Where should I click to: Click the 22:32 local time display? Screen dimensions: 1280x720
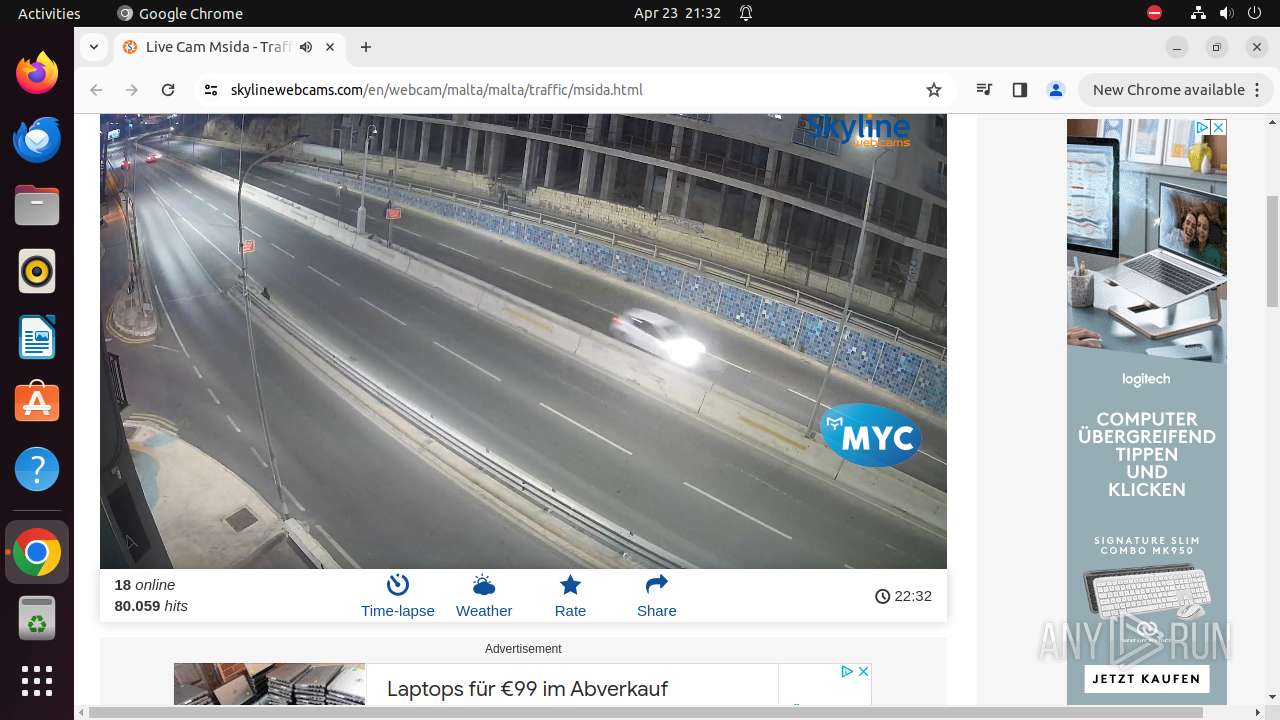tap(903, 596)
